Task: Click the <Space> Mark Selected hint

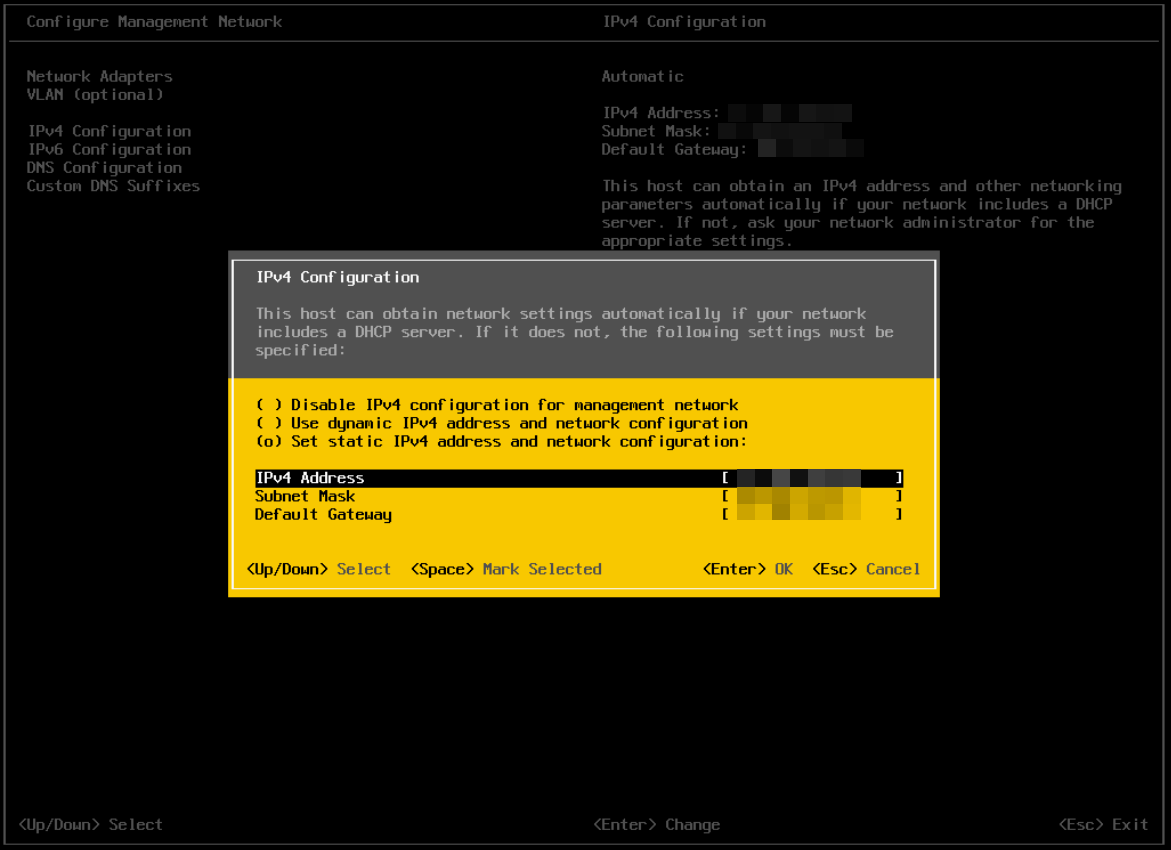Action: [x=506, y=568]
